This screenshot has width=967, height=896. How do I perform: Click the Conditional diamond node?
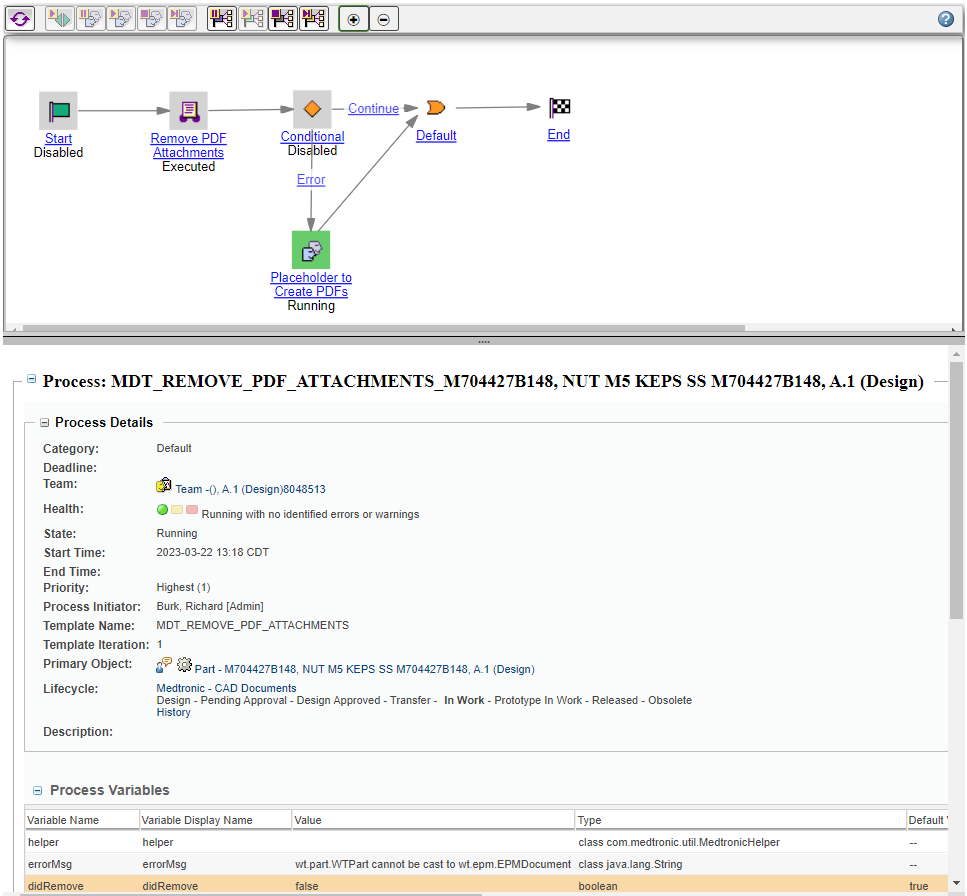pos(311,109)
